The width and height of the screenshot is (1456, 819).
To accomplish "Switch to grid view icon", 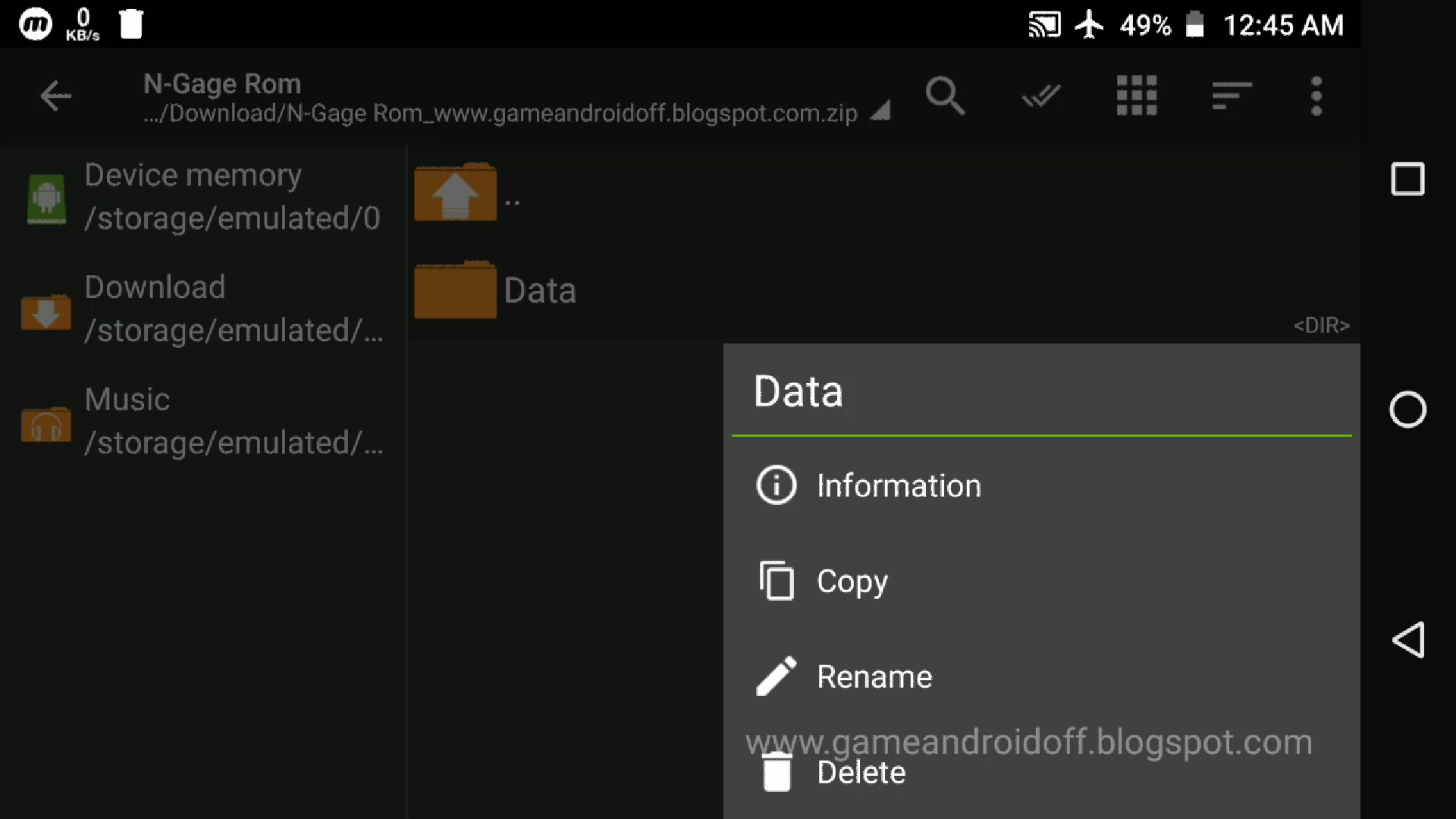I will point(1136,96).
